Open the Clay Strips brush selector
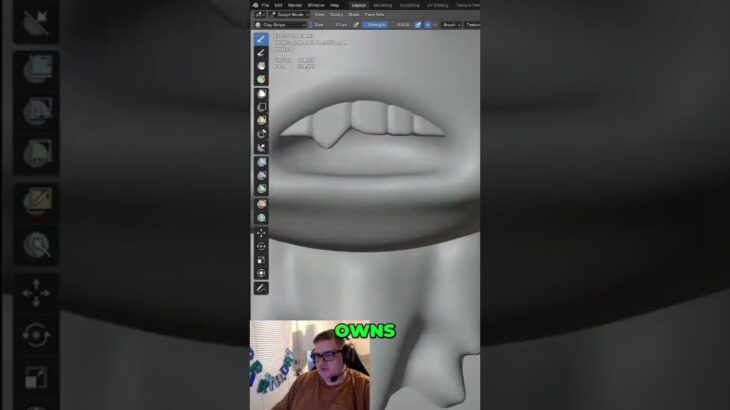This screenshot has width=730, height=410. 280,25
